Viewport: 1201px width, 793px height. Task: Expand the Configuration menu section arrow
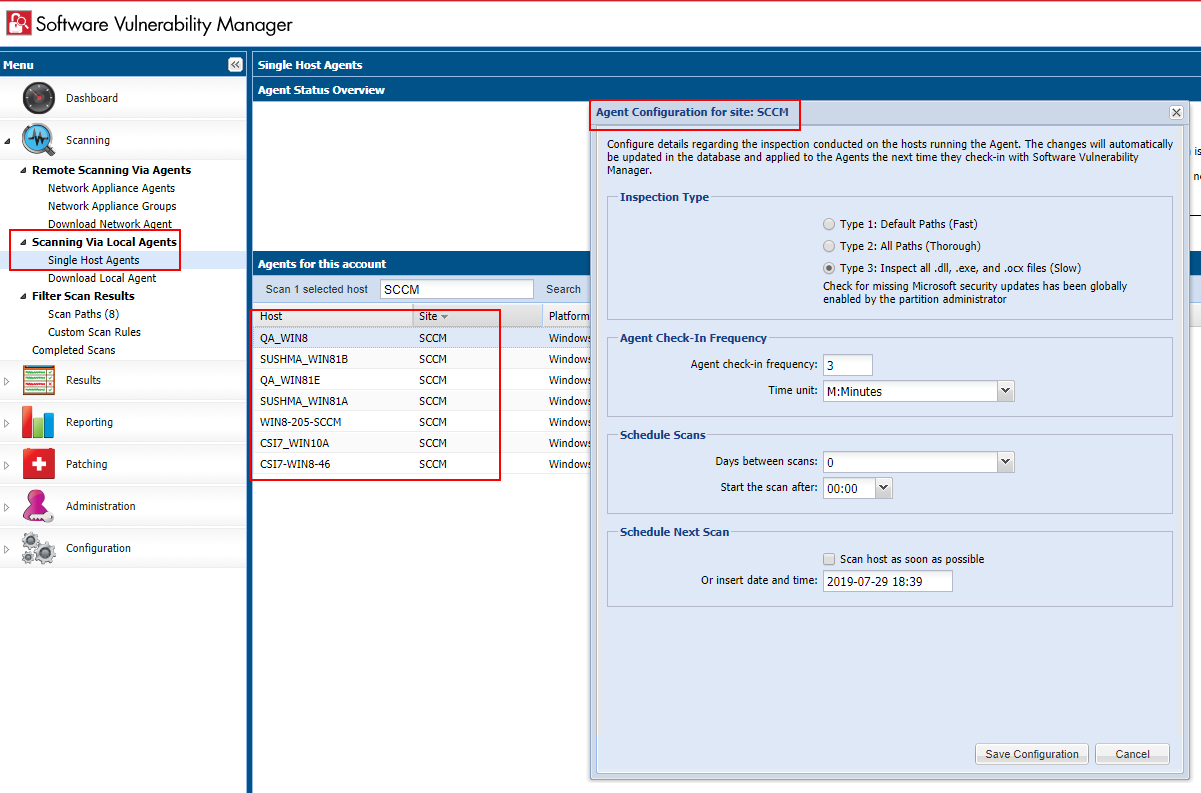[8, 549]
